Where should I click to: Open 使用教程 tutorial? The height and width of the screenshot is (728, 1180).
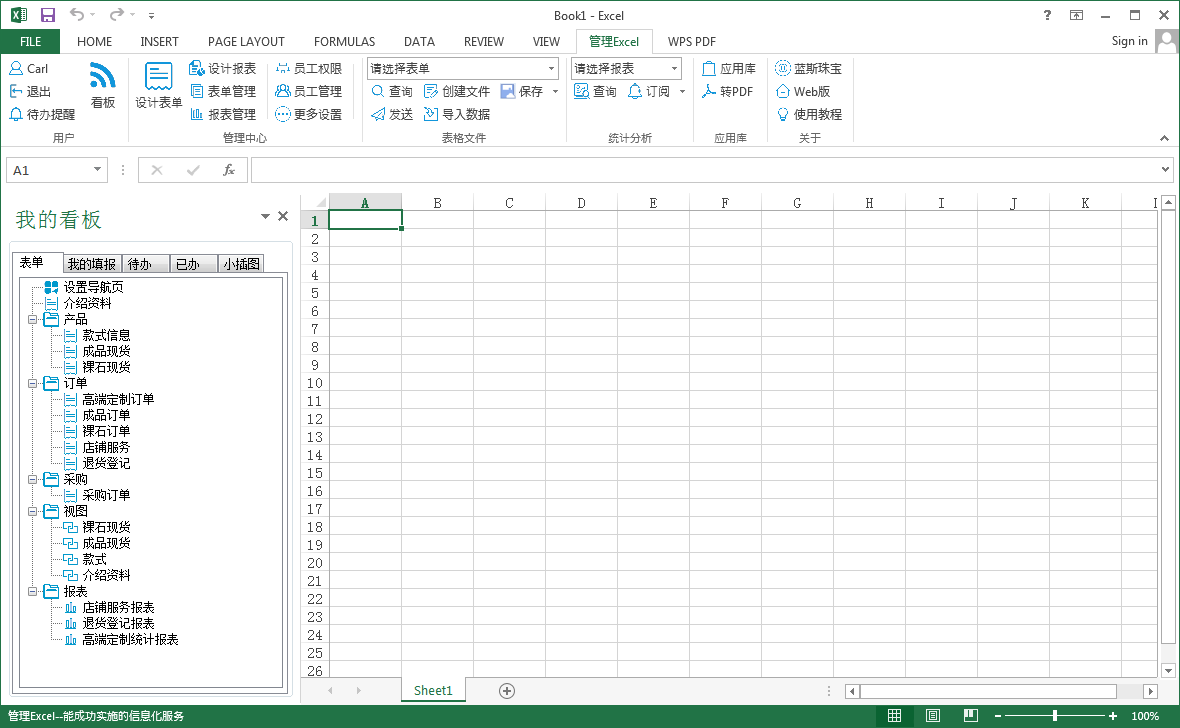(808, 114)
